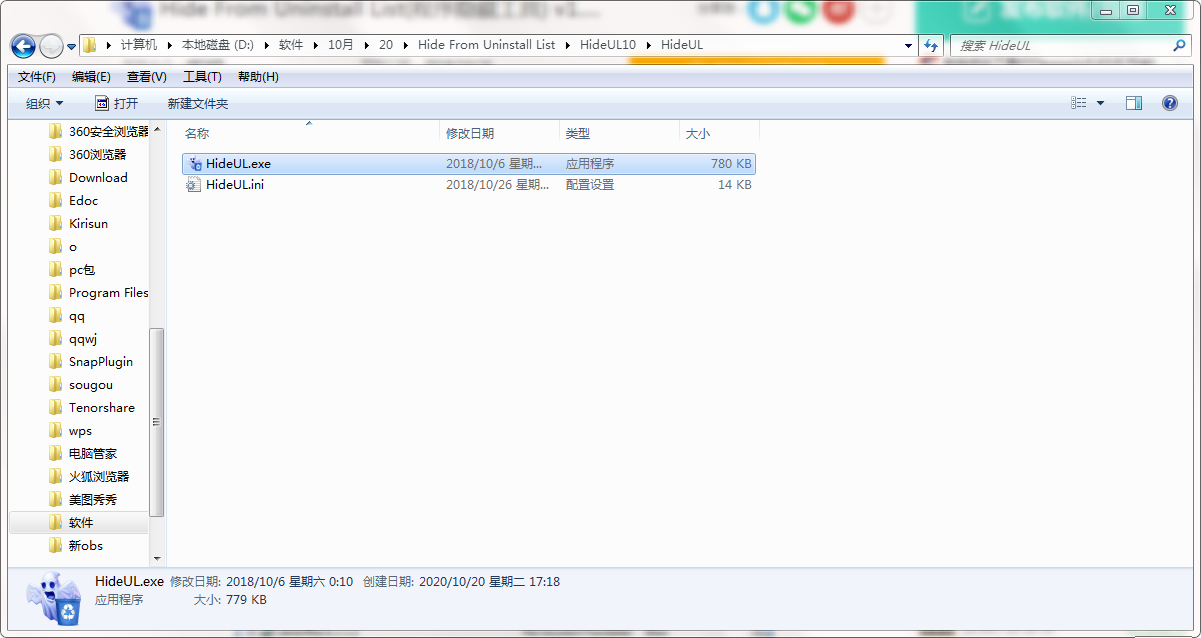
Task: Select the 火狐浏览器 folder in tree
Action: pyautogui.click(x=89, y=476)
